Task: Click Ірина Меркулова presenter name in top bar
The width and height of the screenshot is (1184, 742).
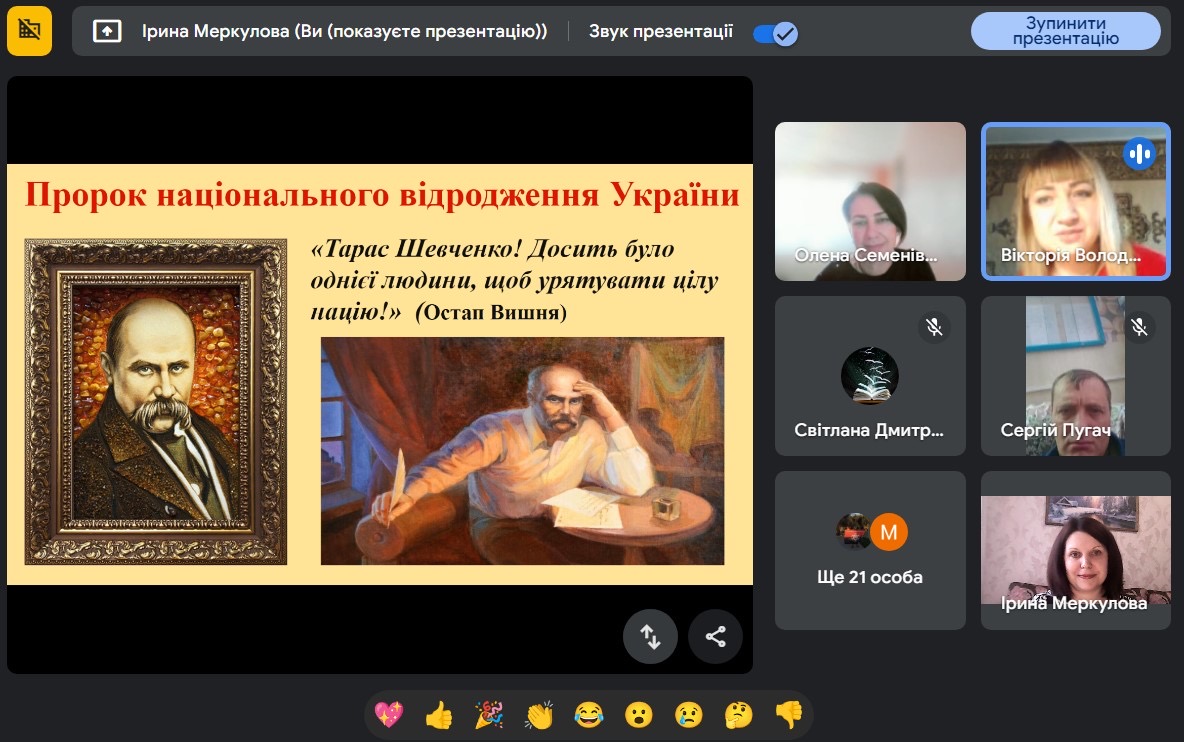Action: click(344, 31)
